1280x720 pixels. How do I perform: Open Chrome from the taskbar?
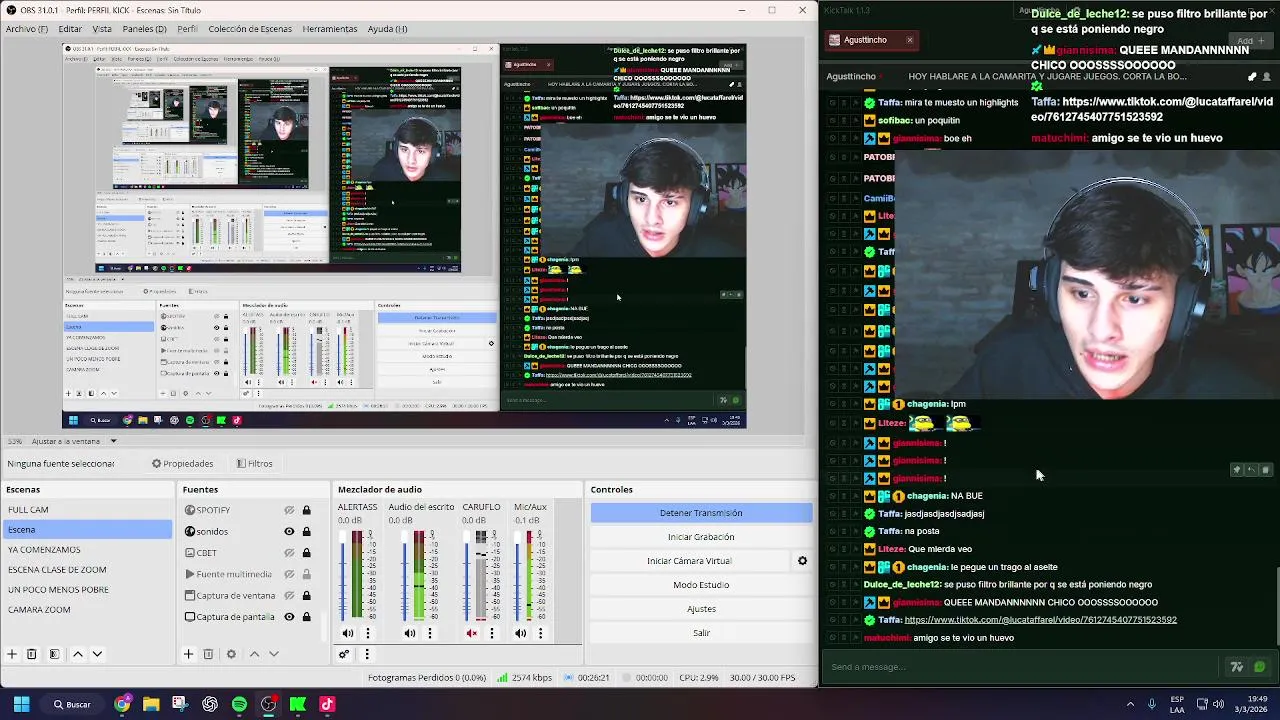[122, 704]
